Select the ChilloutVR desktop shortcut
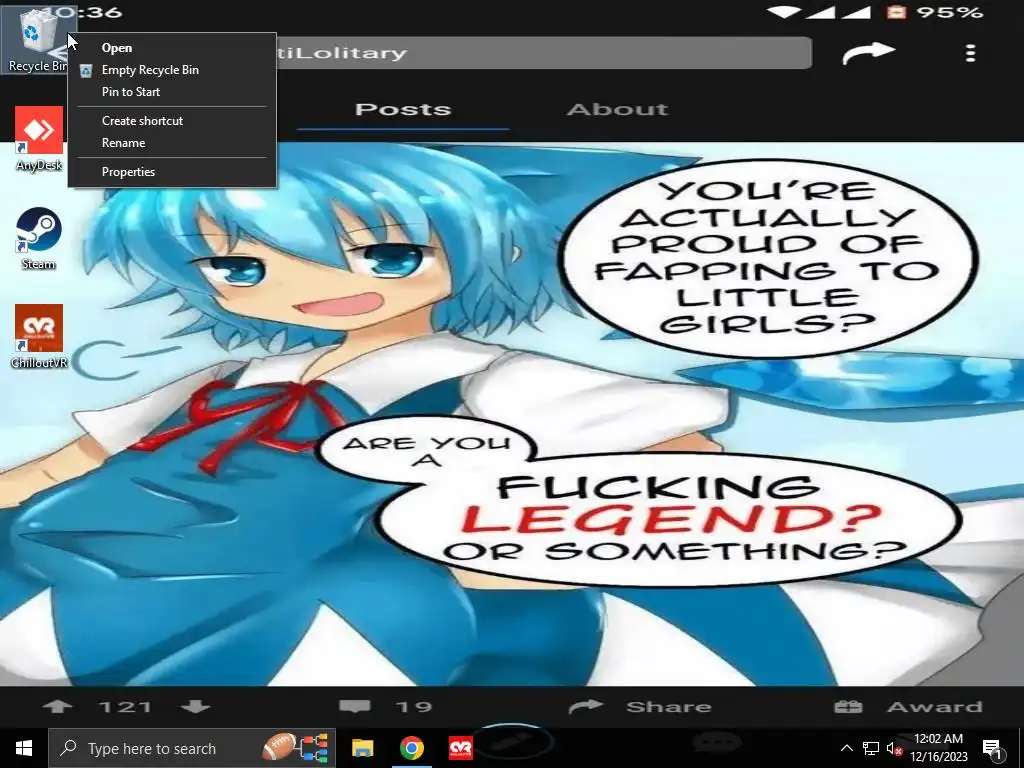This screenshot has height=768, width=1024. coord(39,336)
